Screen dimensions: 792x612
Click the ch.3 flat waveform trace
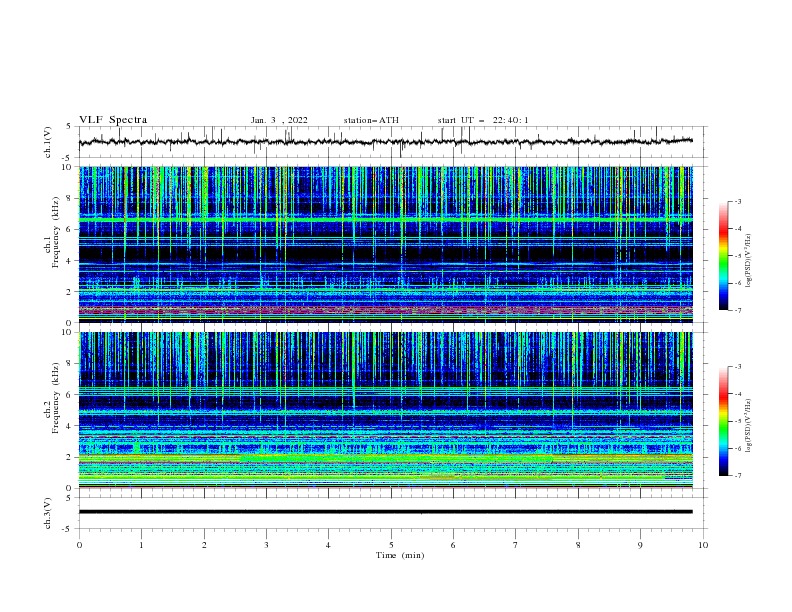pos(386,512)
